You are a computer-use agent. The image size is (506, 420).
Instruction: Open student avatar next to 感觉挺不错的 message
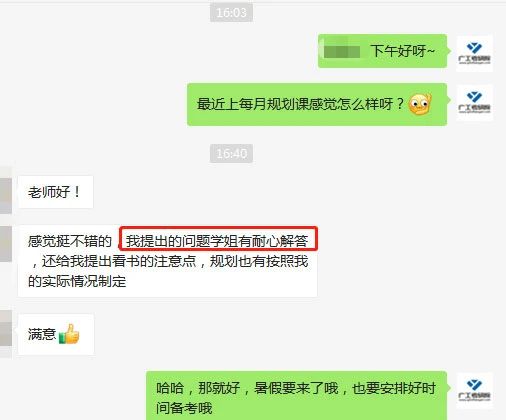point(6,243)
